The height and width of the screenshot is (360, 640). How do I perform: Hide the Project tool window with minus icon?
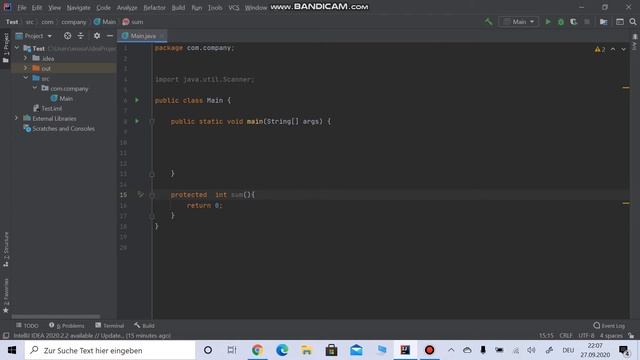110,36
